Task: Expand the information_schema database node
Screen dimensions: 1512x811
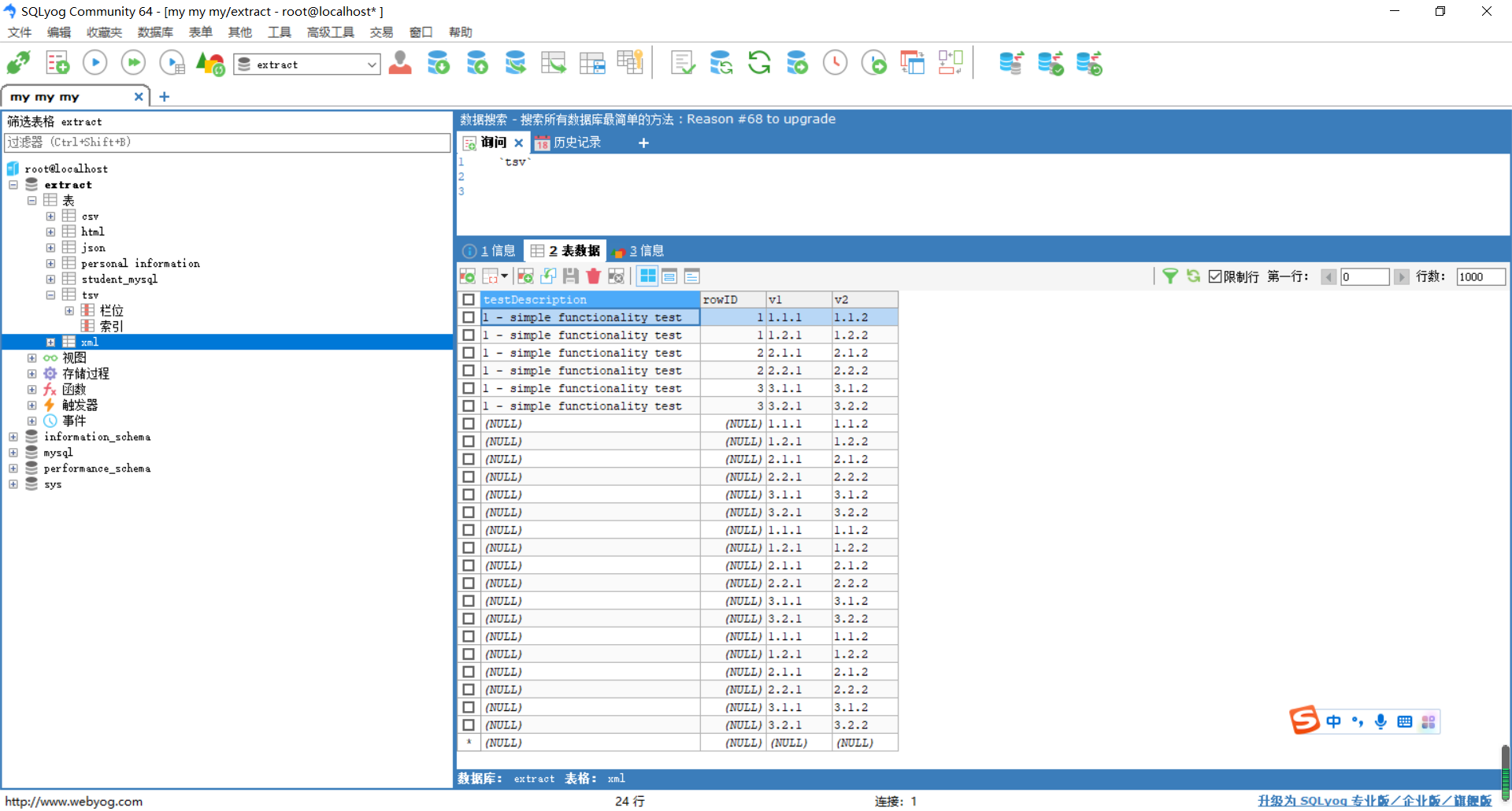Action: 13,437
